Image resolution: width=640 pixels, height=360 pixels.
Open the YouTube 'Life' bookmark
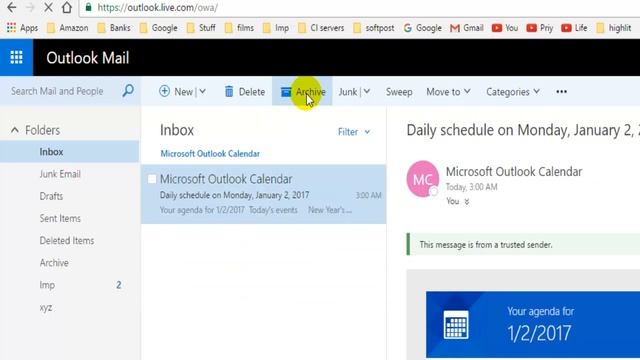click(574, 28)
